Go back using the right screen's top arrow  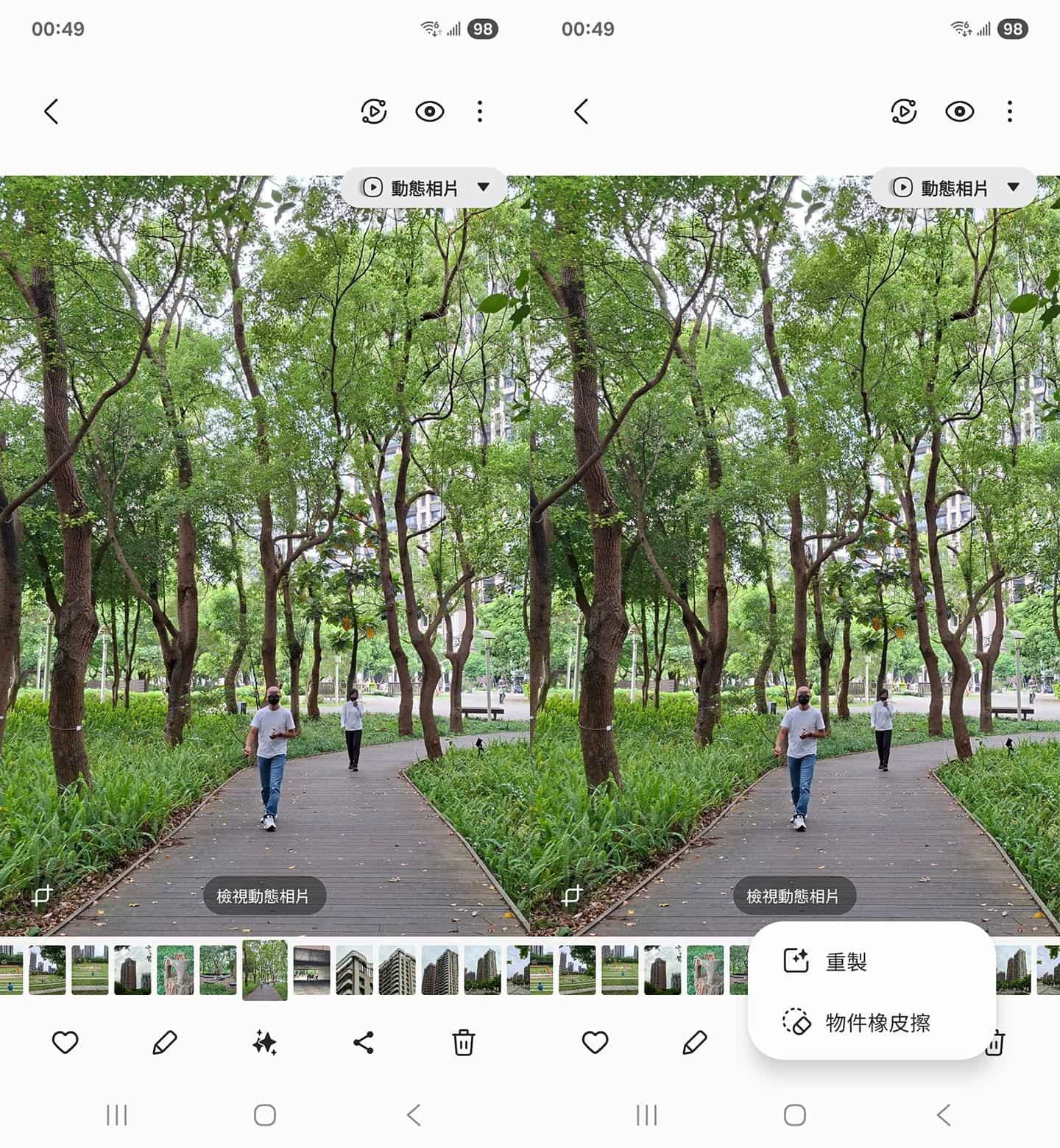581,112
